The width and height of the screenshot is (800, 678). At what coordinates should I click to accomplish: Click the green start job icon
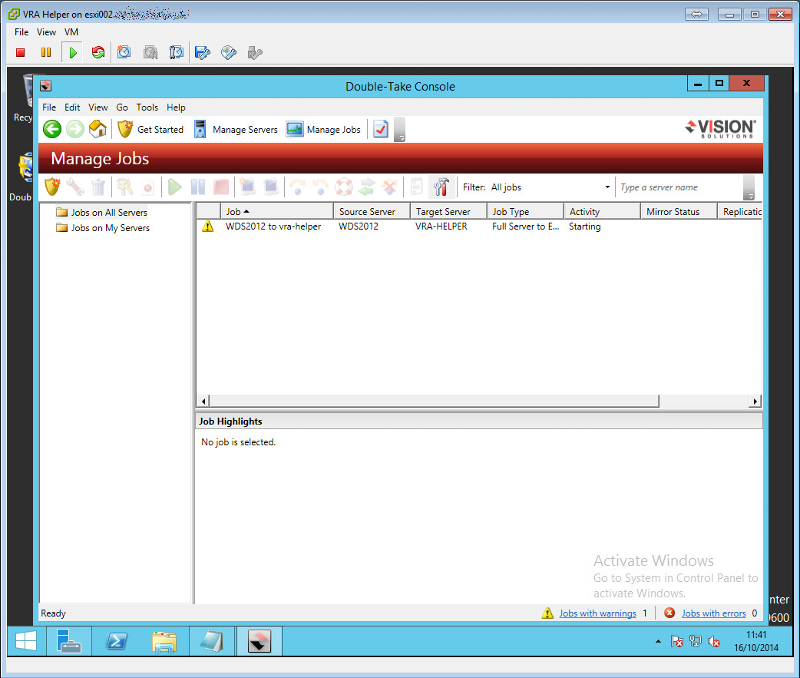click(x=175, y=187)
